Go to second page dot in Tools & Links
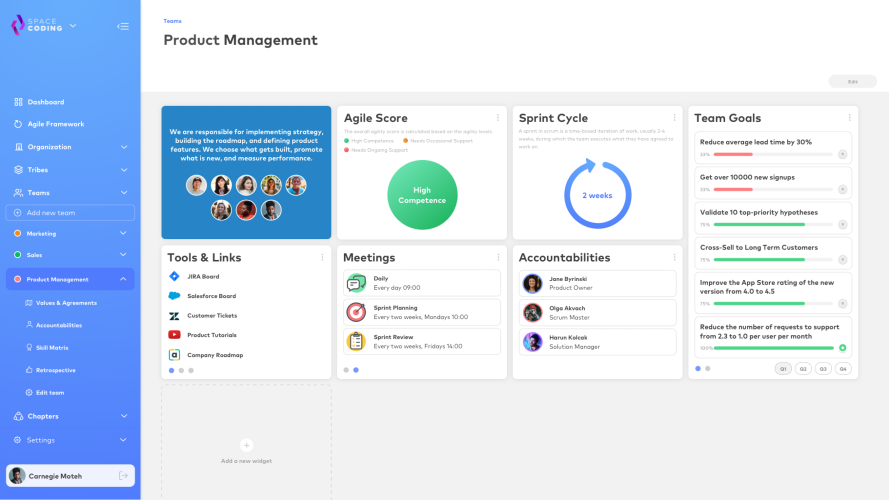Screen dimensions: 889x500 point(181,371)
